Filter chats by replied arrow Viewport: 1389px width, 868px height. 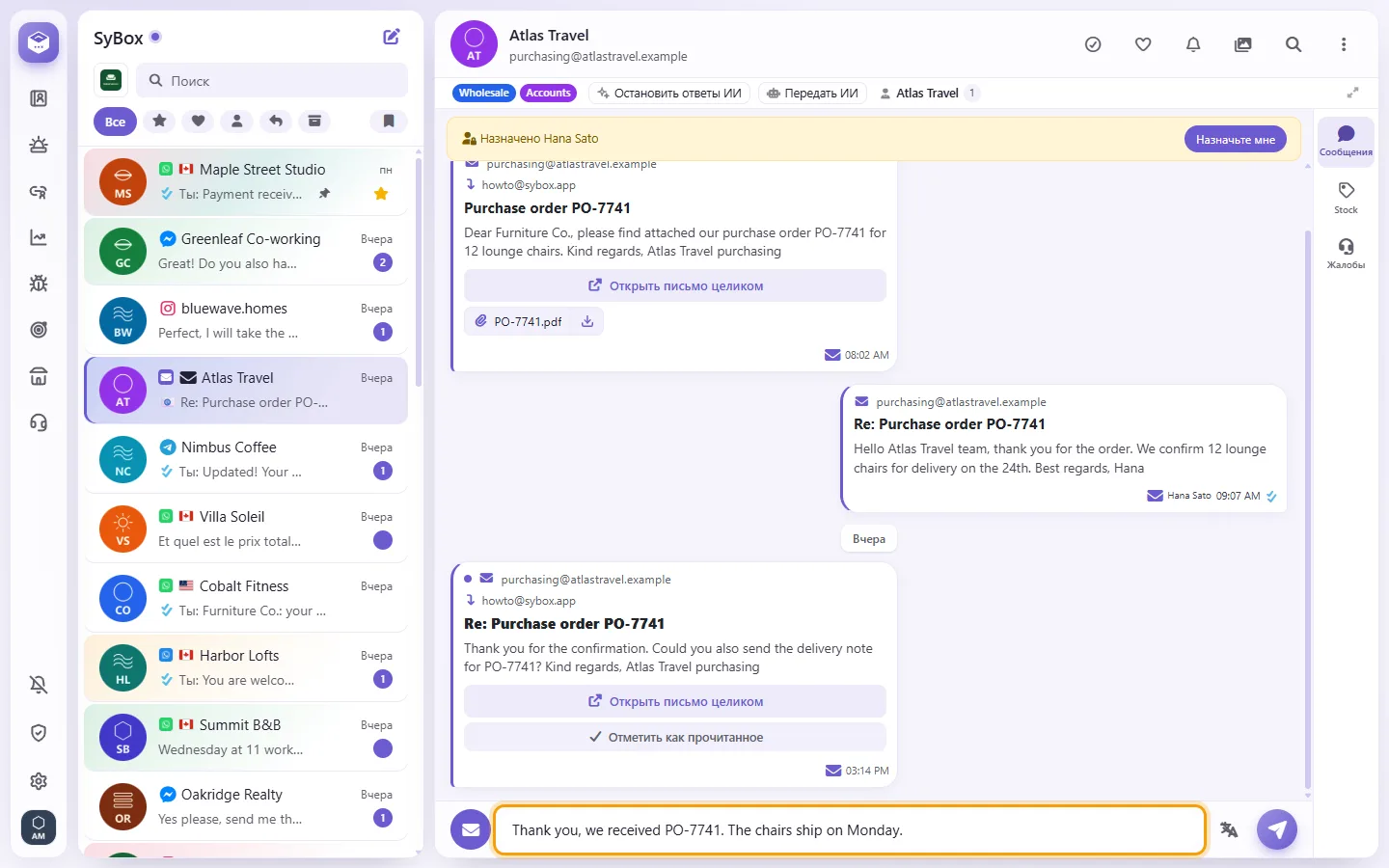[x=276, y=122]
